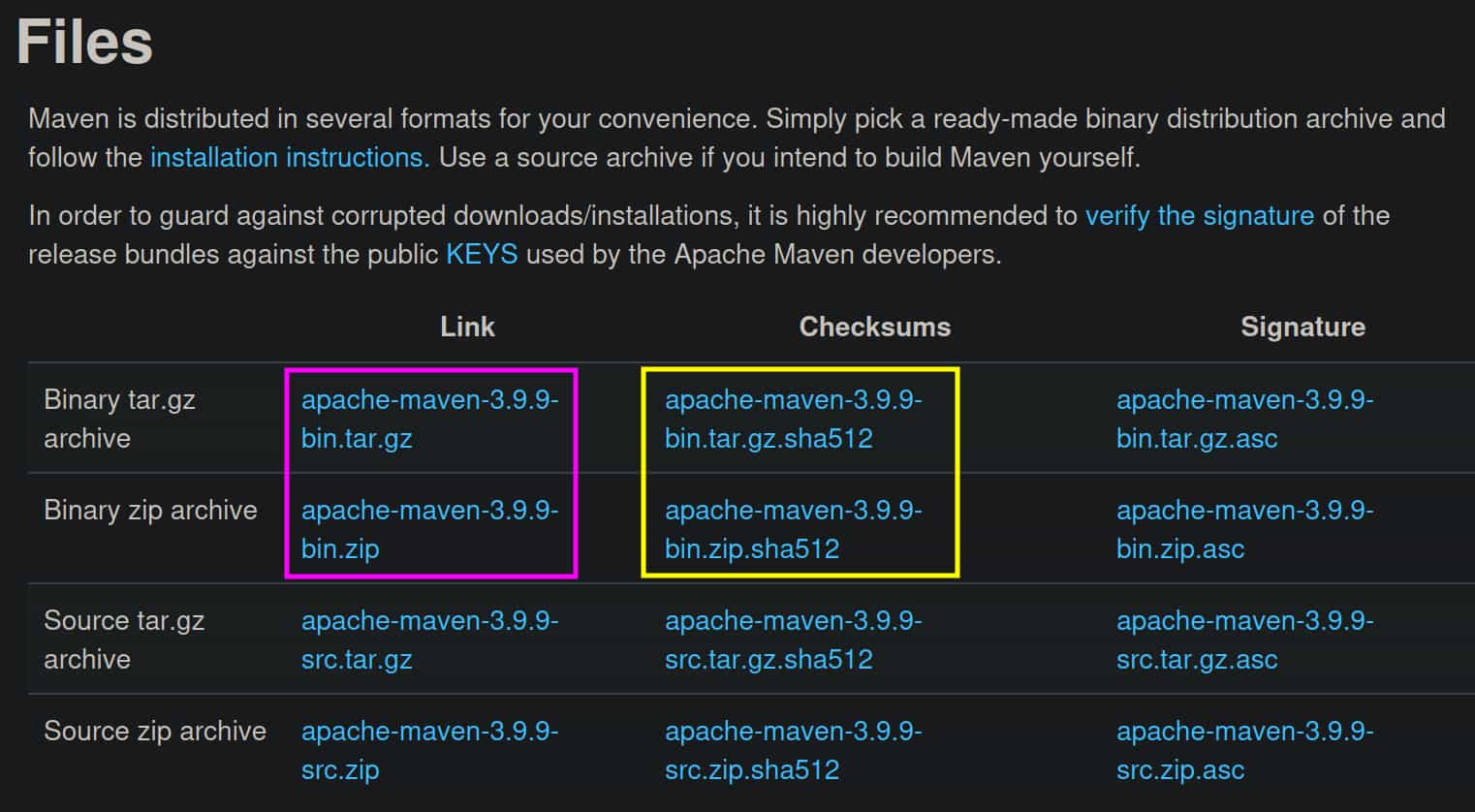Viewport: 1475px width, 812px height.
Task: Click the Files page heading
Action: (86, 41)
